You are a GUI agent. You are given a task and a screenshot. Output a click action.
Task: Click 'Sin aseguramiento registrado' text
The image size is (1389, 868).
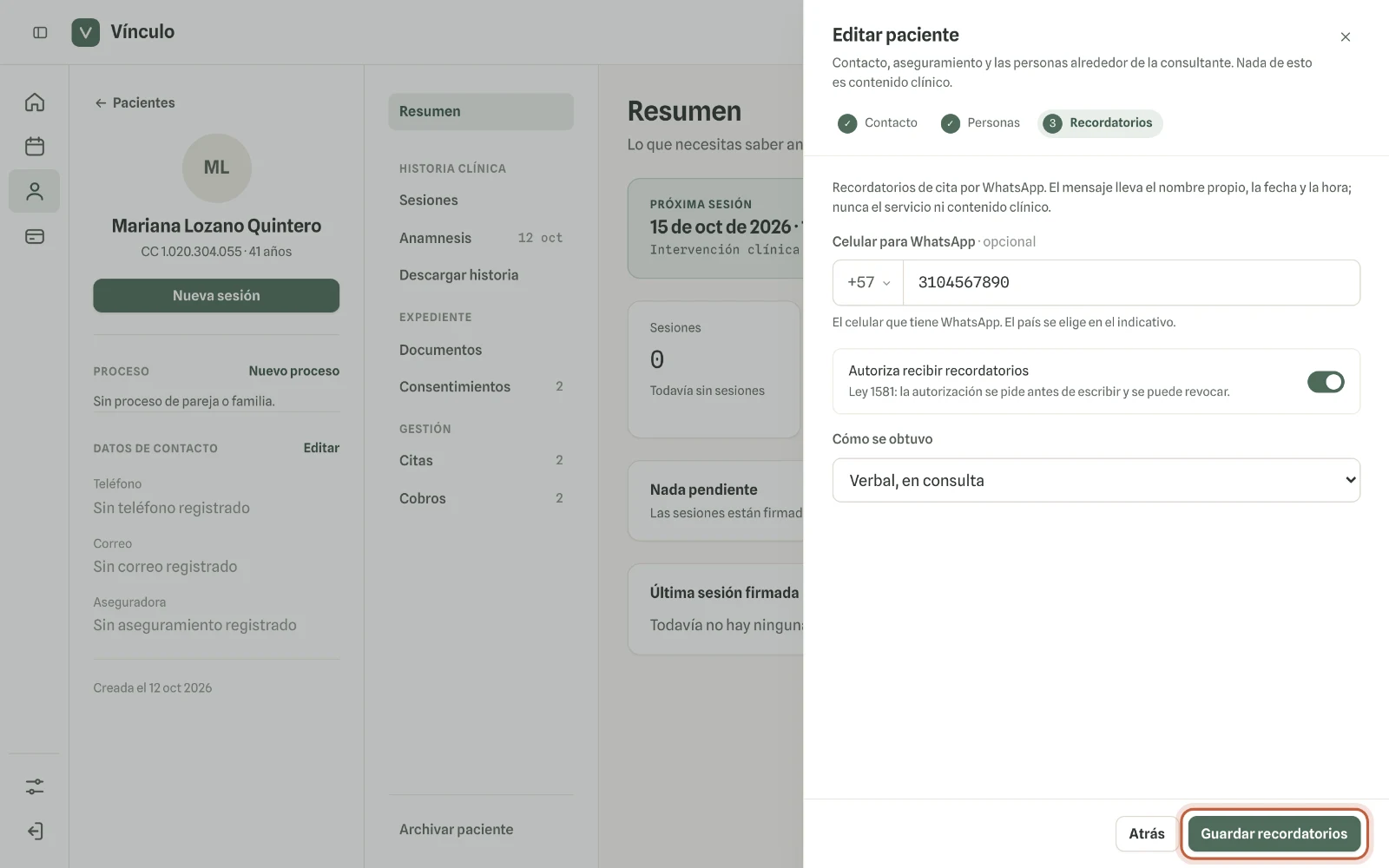[194, 625]
